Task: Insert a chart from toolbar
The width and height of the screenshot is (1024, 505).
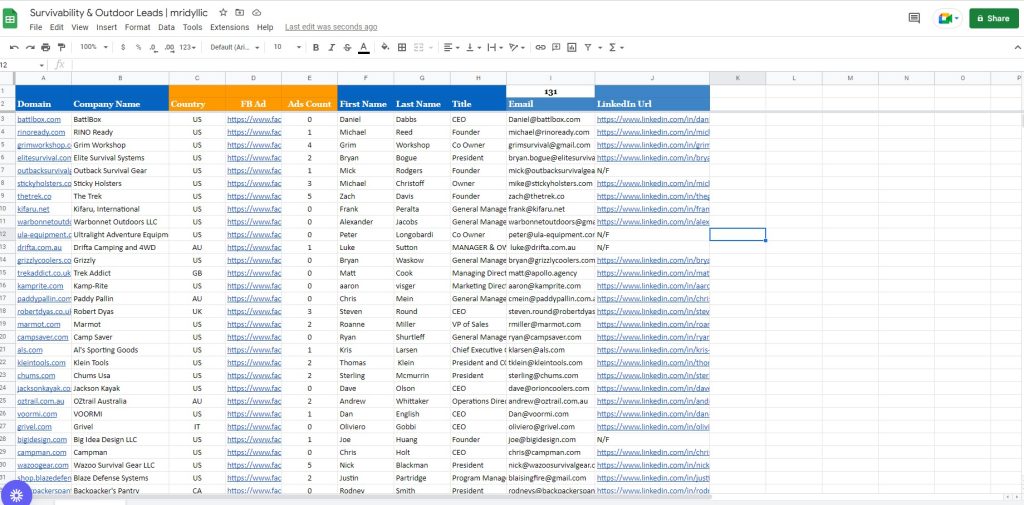Action: (x=572, y=47)
